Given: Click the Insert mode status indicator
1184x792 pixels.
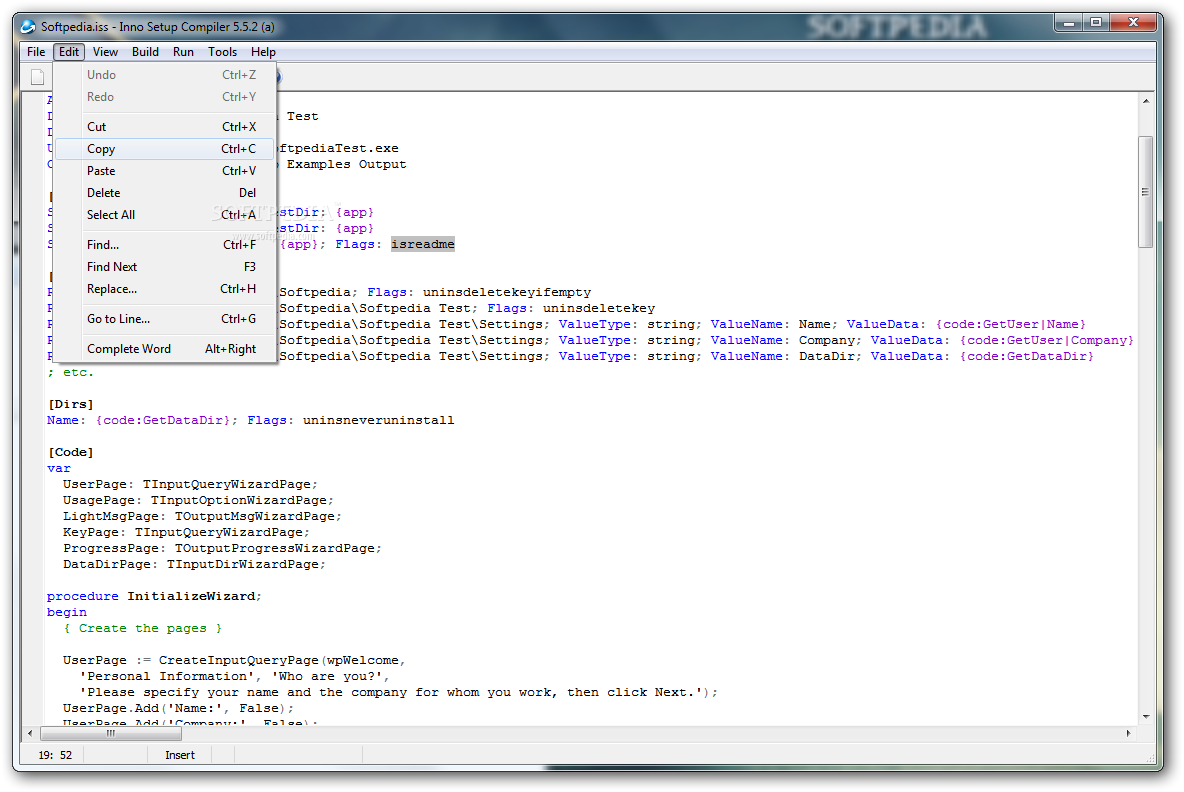Looking at the screenshot, I should (x=180, y=755).
